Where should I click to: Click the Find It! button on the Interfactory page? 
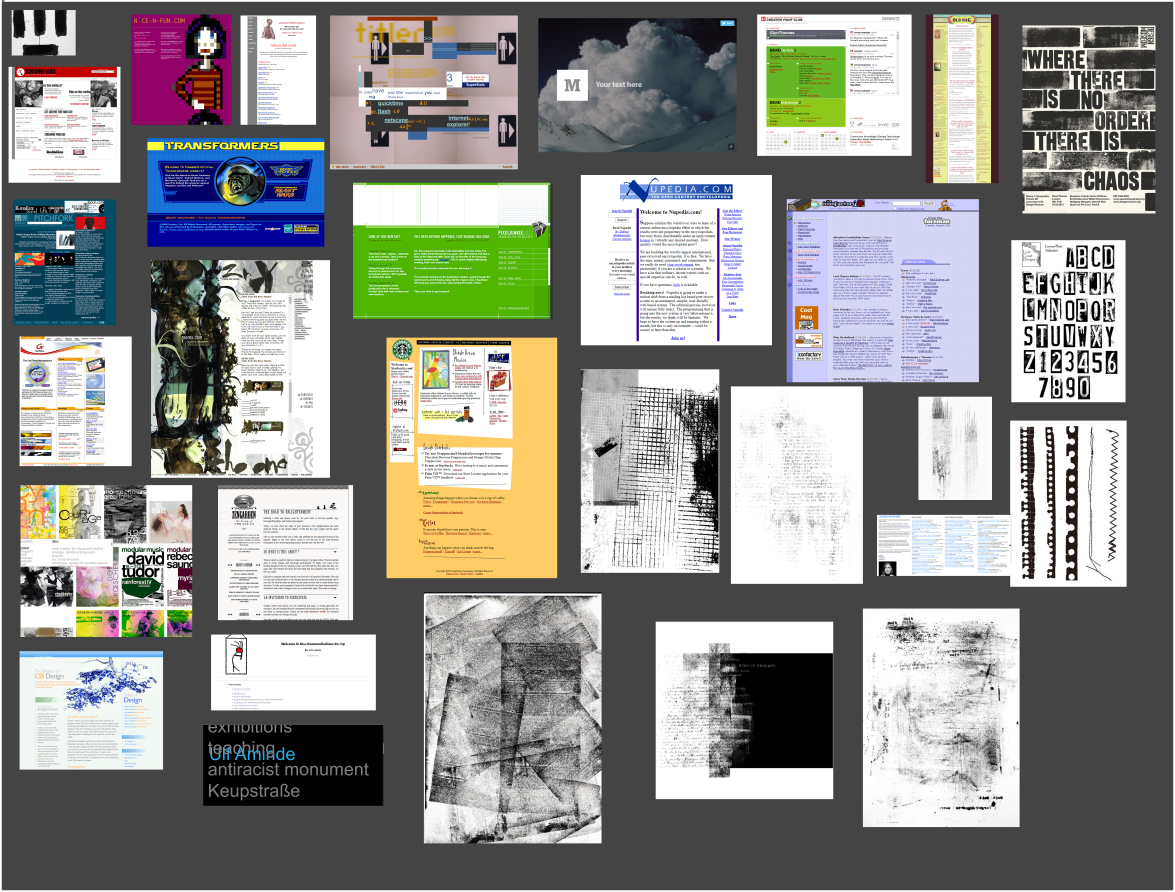929,203
